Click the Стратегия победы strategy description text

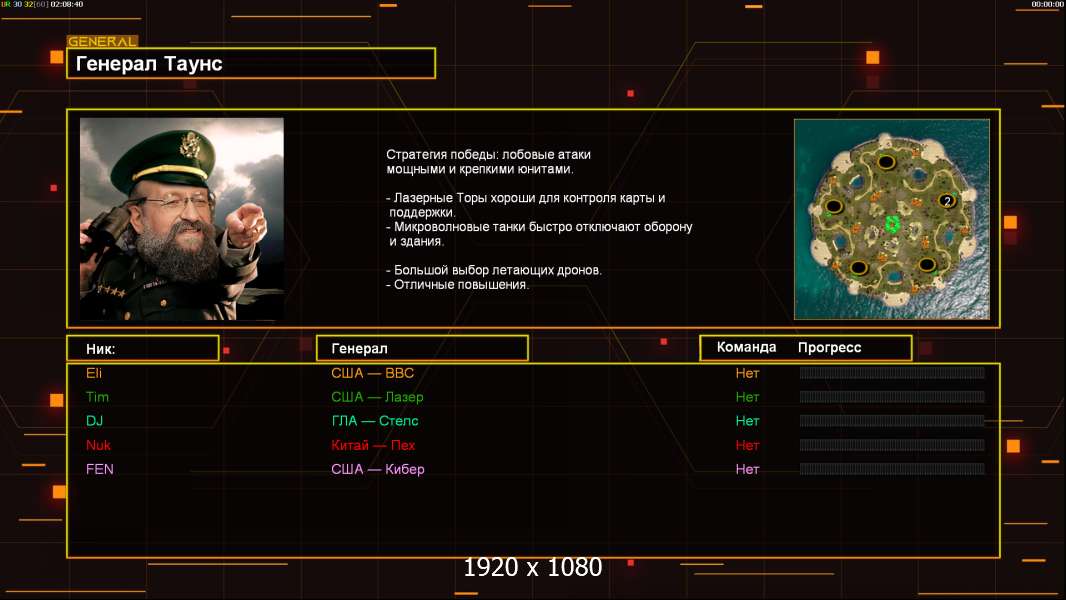click(488, 162)
